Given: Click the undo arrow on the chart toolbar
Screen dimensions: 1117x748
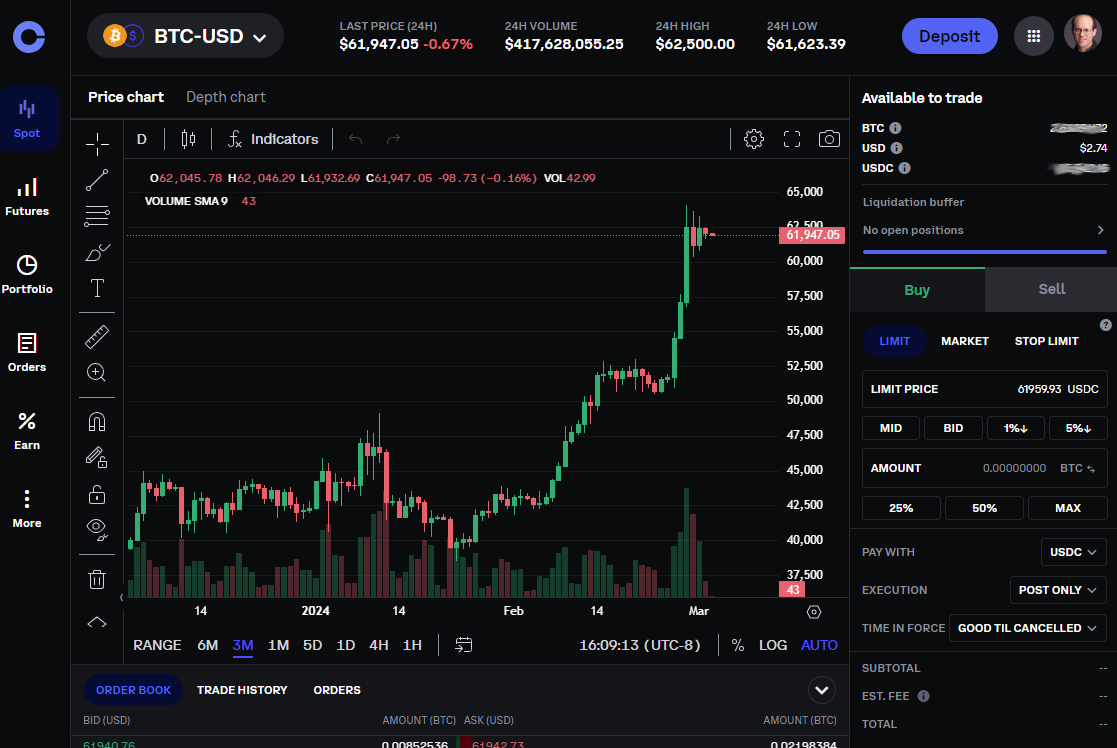Looking at the screenshot, I should coord(355,139).
